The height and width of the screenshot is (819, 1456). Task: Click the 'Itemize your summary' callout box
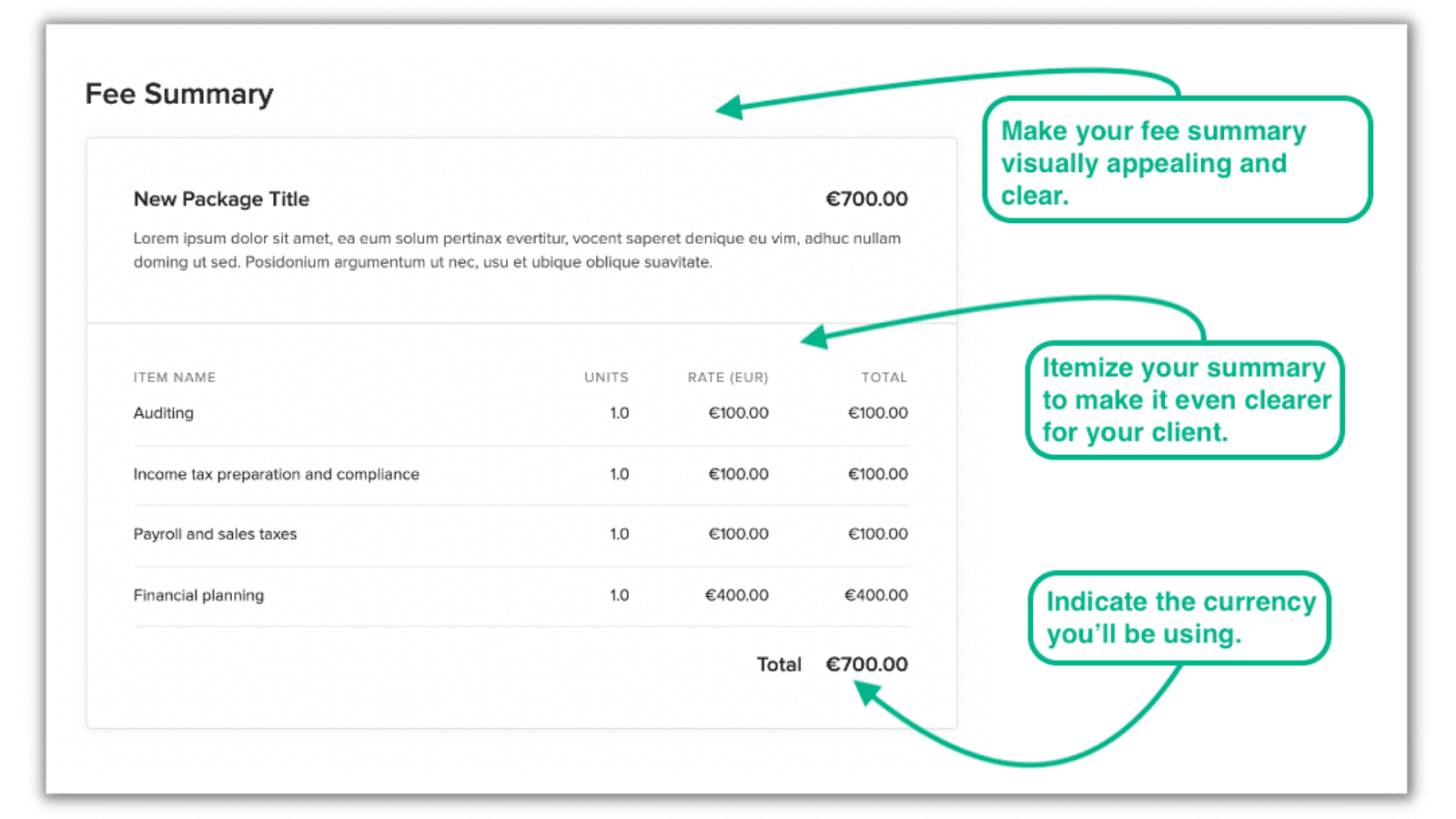pos(1185,399)
